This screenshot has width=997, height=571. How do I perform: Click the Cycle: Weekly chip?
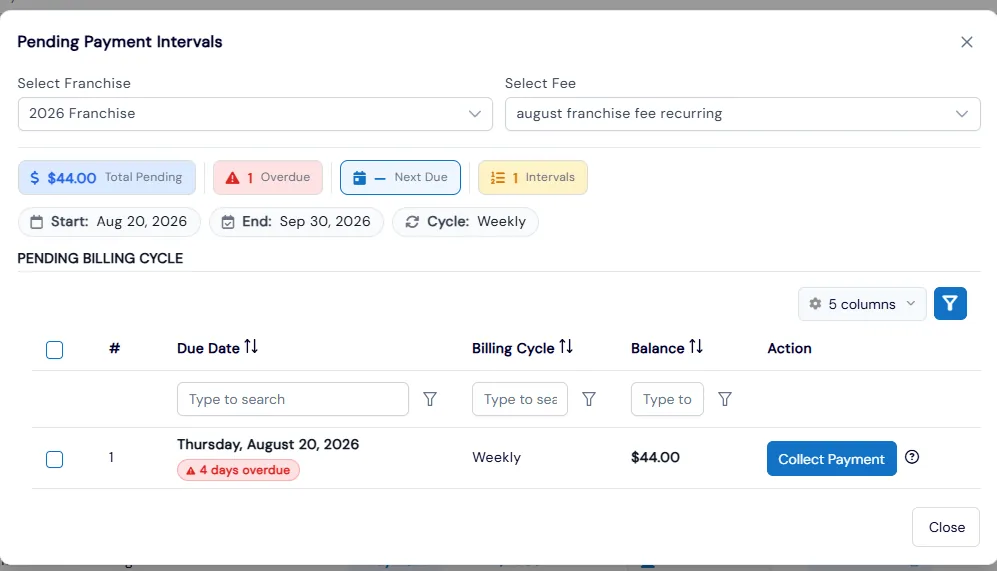465,222
